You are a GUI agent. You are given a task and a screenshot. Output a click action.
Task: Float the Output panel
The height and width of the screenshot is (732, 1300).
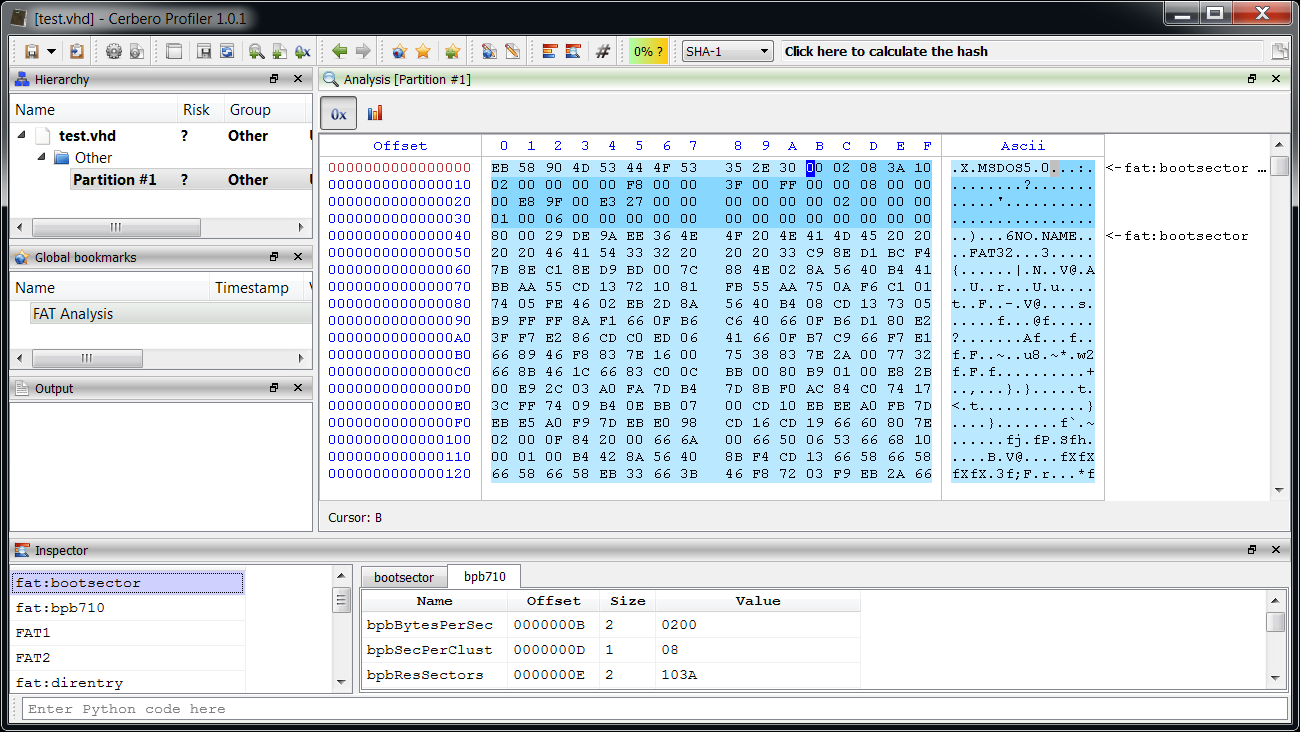pyautogui.click(x=274, y=388)
